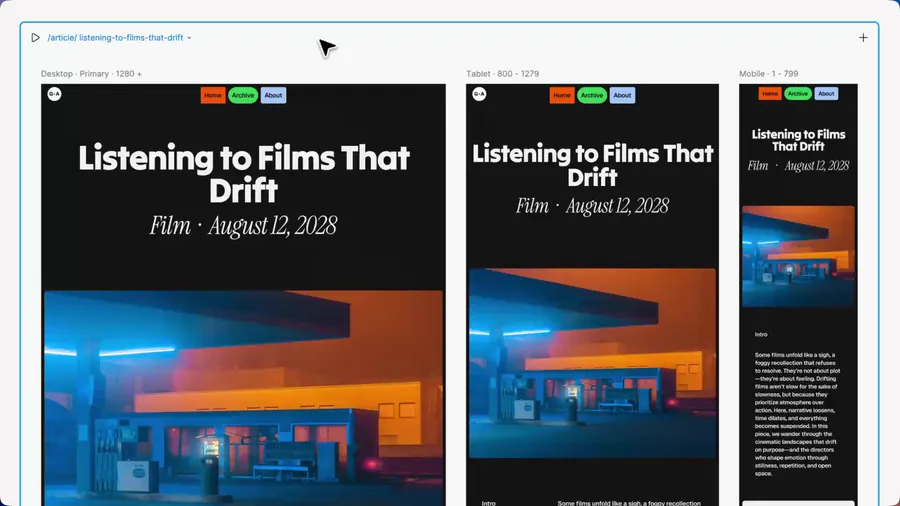Click the plus icon to add breakpoint
Viewport: 900px width, 506px height.
pyautogui.click(x=863, y=38)
